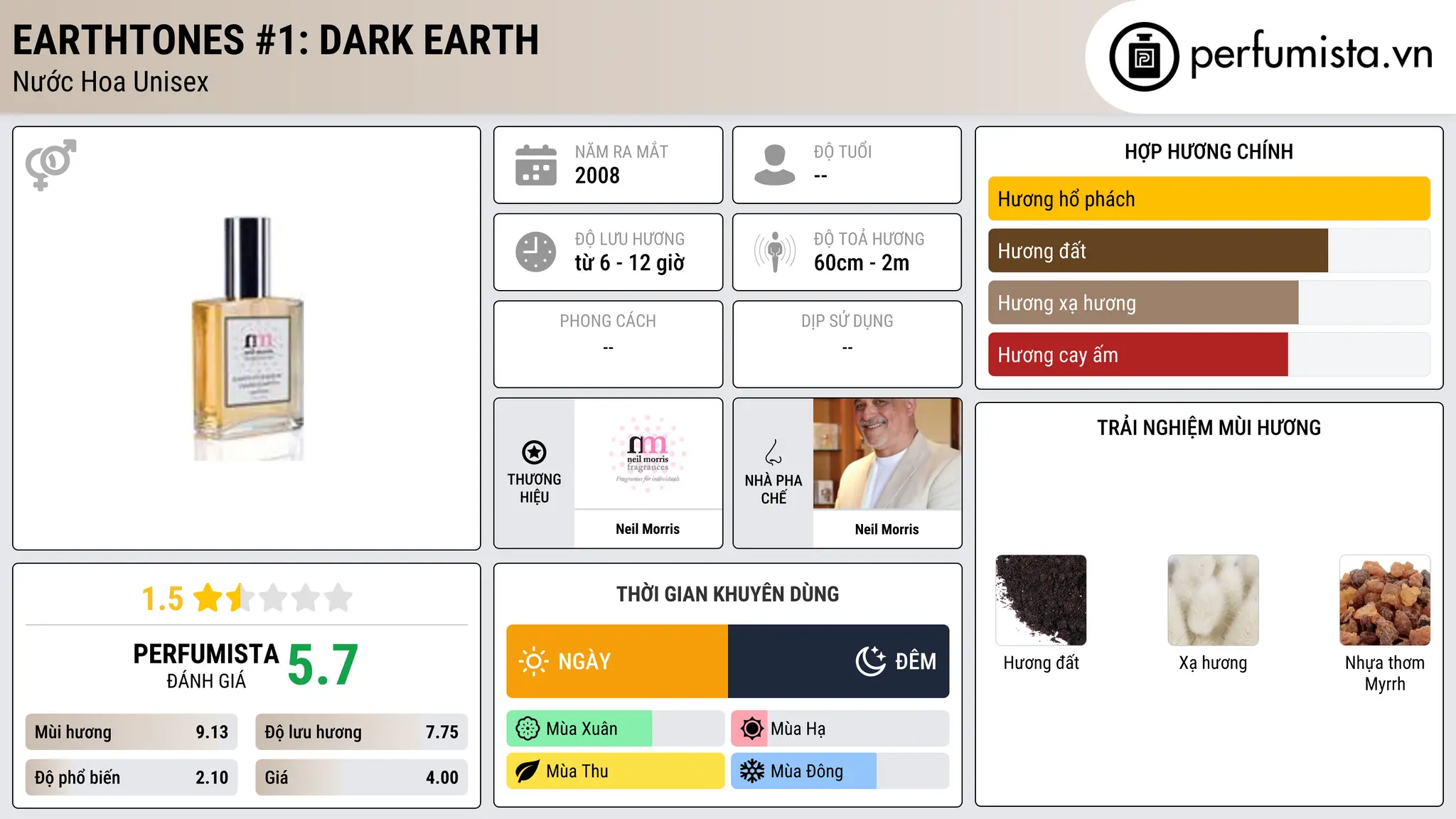Click the Mùa Xuân season bar
The height and width of the screenshot is (819, 1456).
click(x=616, y=729)
